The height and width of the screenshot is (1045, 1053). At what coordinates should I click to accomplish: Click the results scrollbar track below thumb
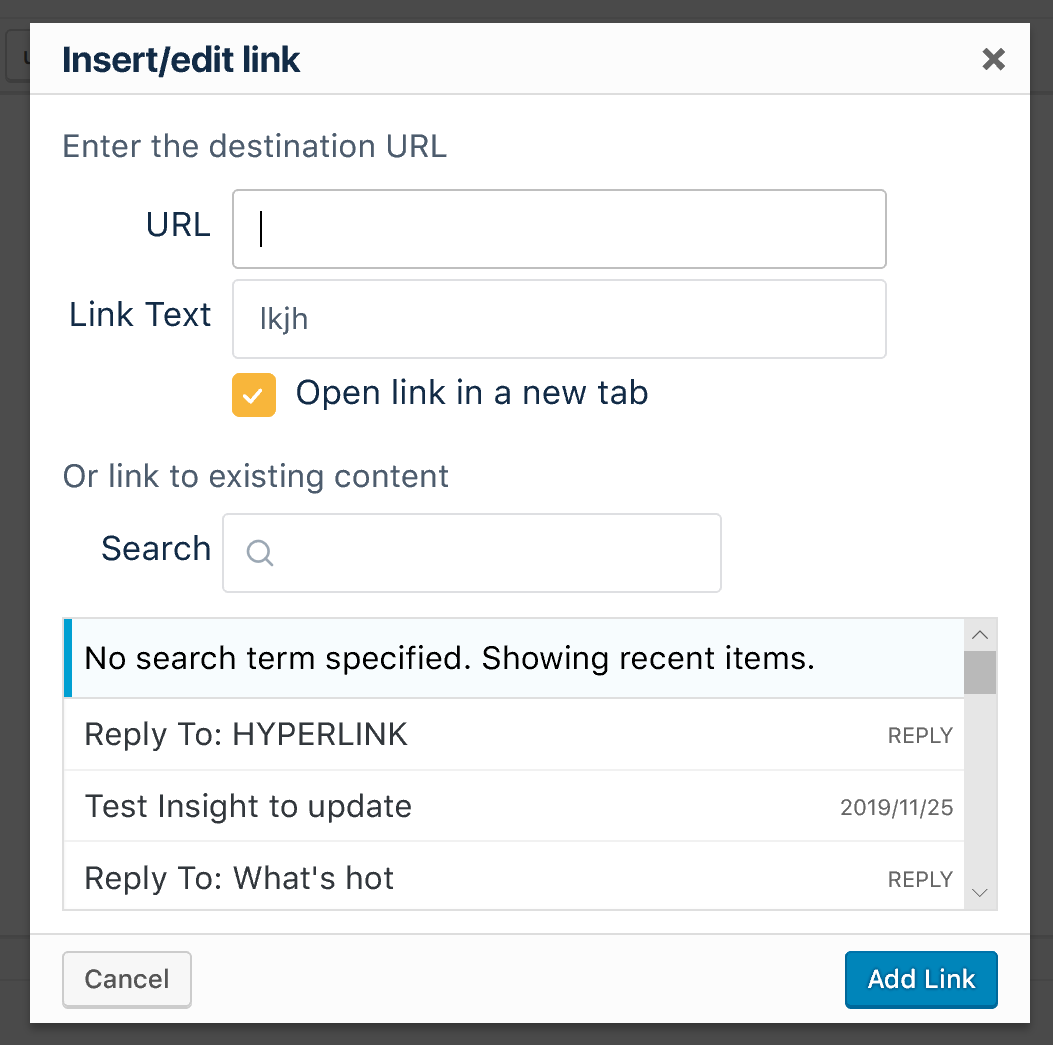(980, 786)
